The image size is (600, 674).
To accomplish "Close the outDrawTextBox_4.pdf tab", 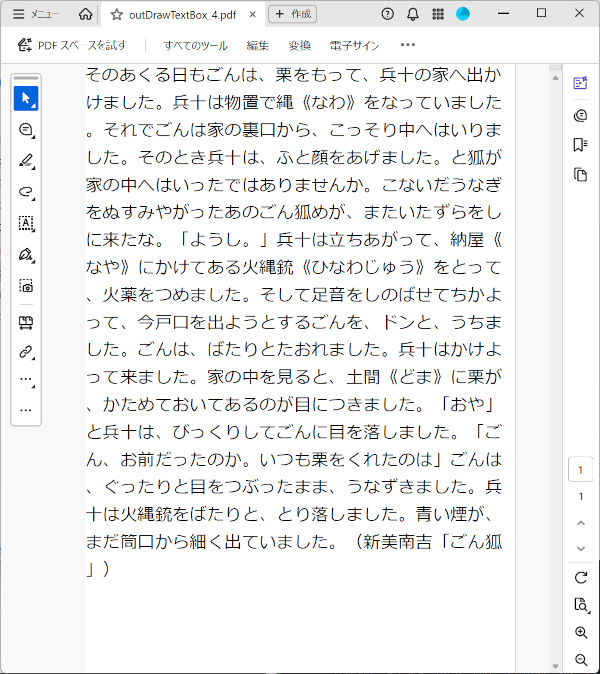I will click(x=252, y=15).
